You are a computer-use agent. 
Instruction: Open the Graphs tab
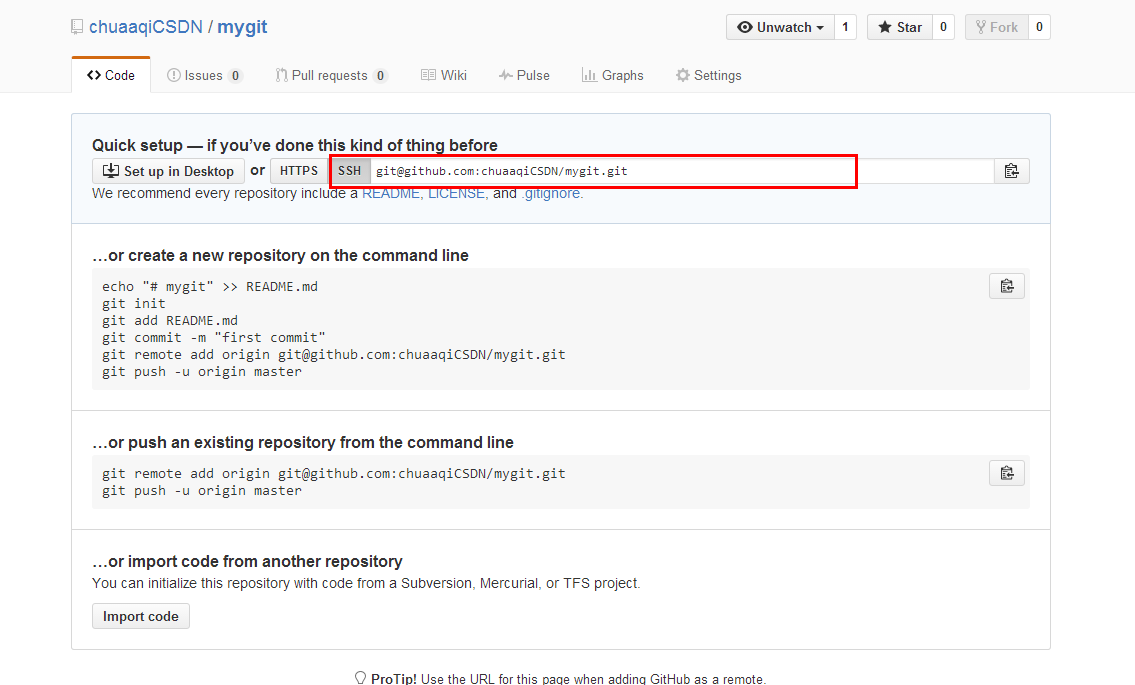coord(613,75)
